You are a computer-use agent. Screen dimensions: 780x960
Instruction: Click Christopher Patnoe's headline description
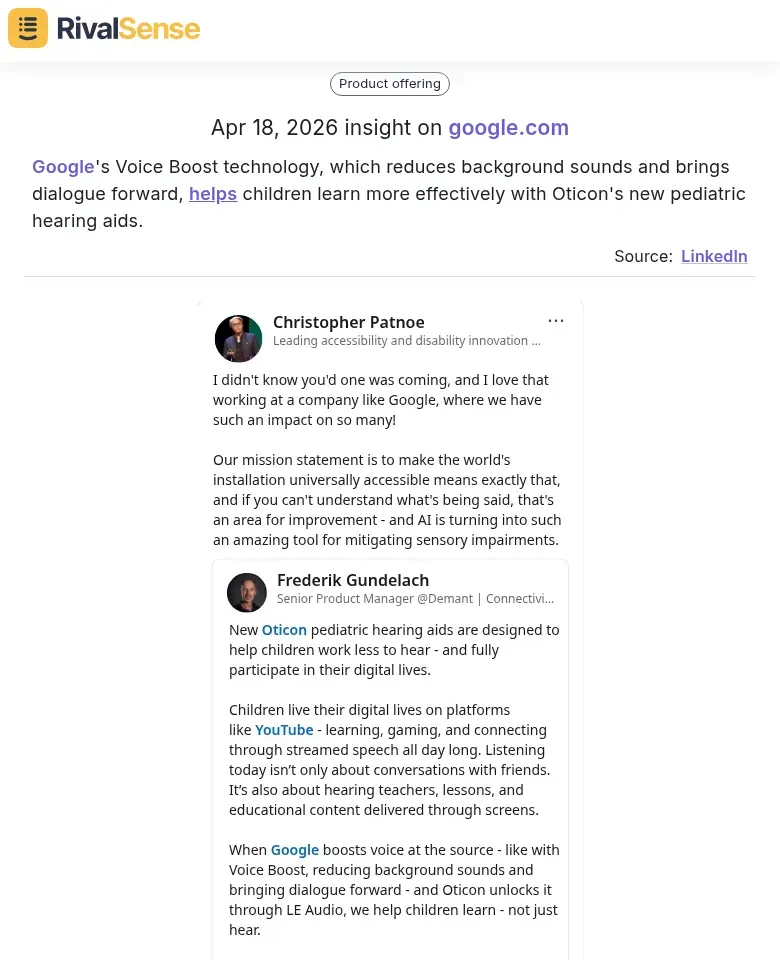(406, 340)
